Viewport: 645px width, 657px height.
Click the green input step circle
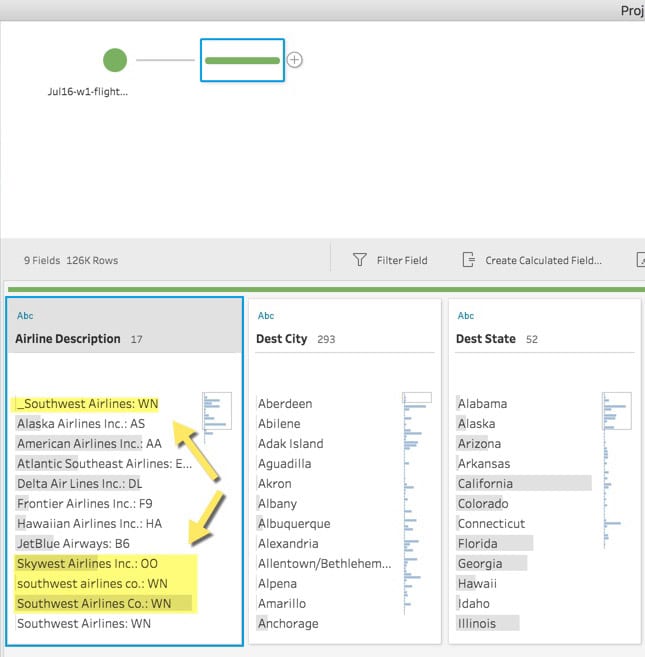(115, 60)
